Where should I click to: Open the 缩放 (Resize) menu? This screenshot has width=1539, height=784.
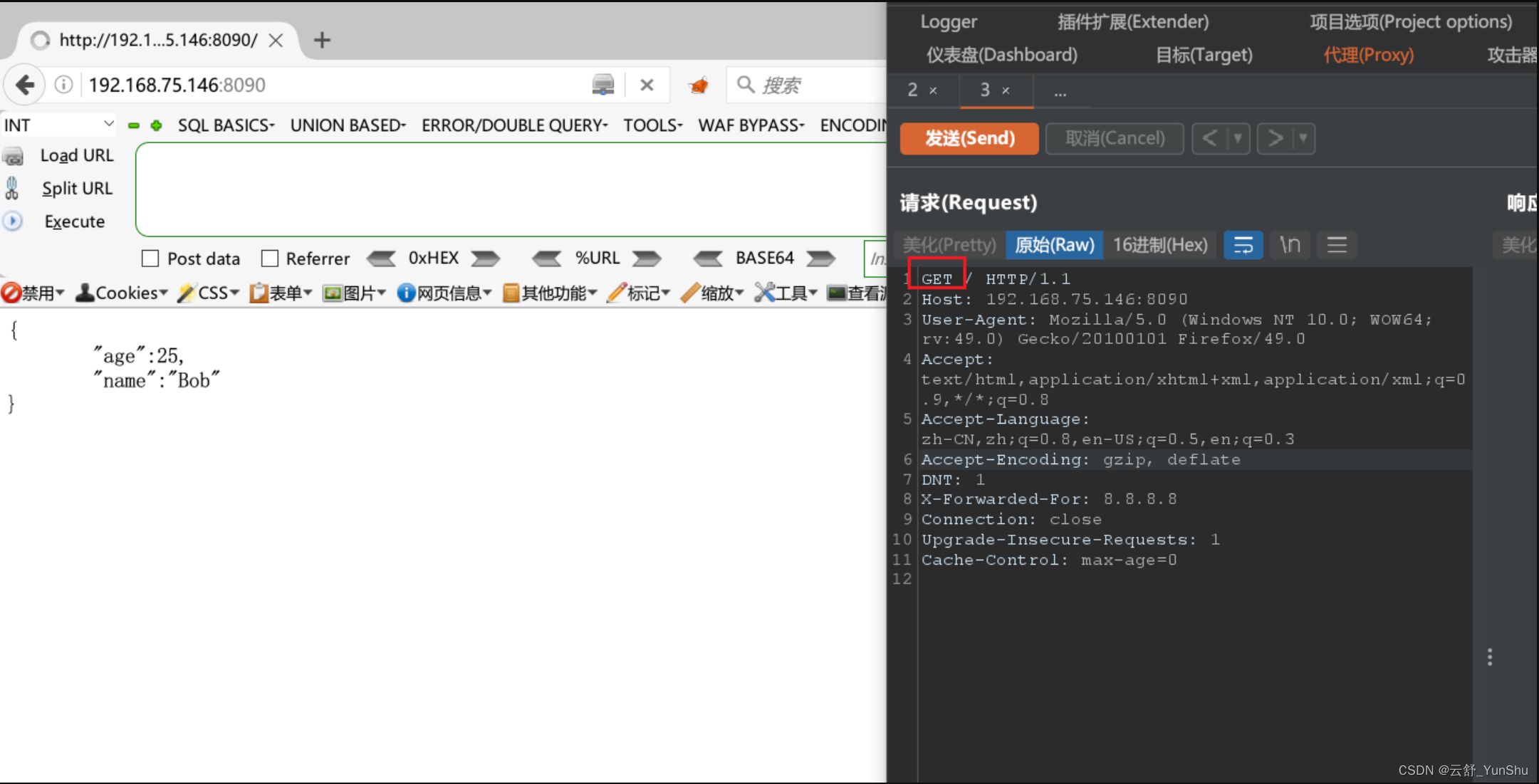coord(712,293)
